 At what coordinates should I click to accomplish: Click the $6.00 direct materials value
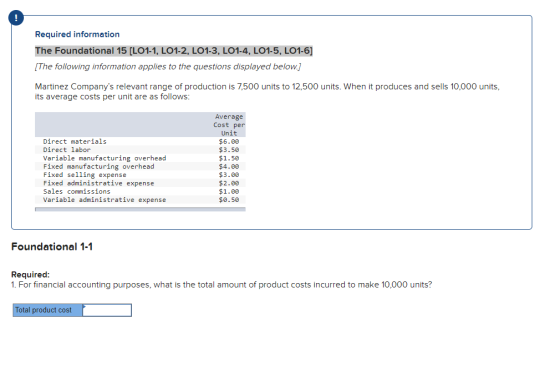229,141
